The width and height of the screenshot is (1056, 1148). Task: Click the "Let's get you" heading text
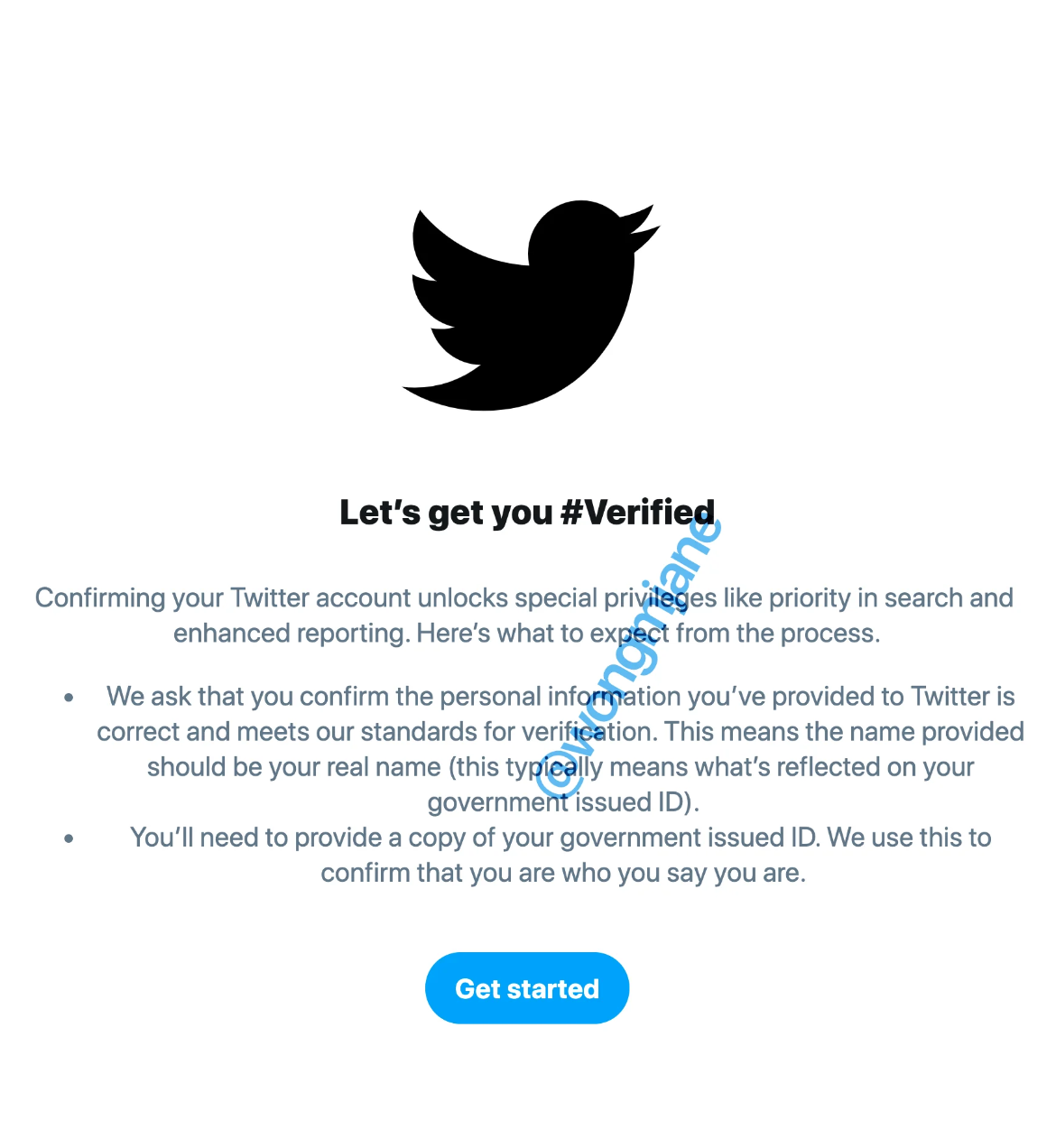pyautogui.click(x=446, y=513)
